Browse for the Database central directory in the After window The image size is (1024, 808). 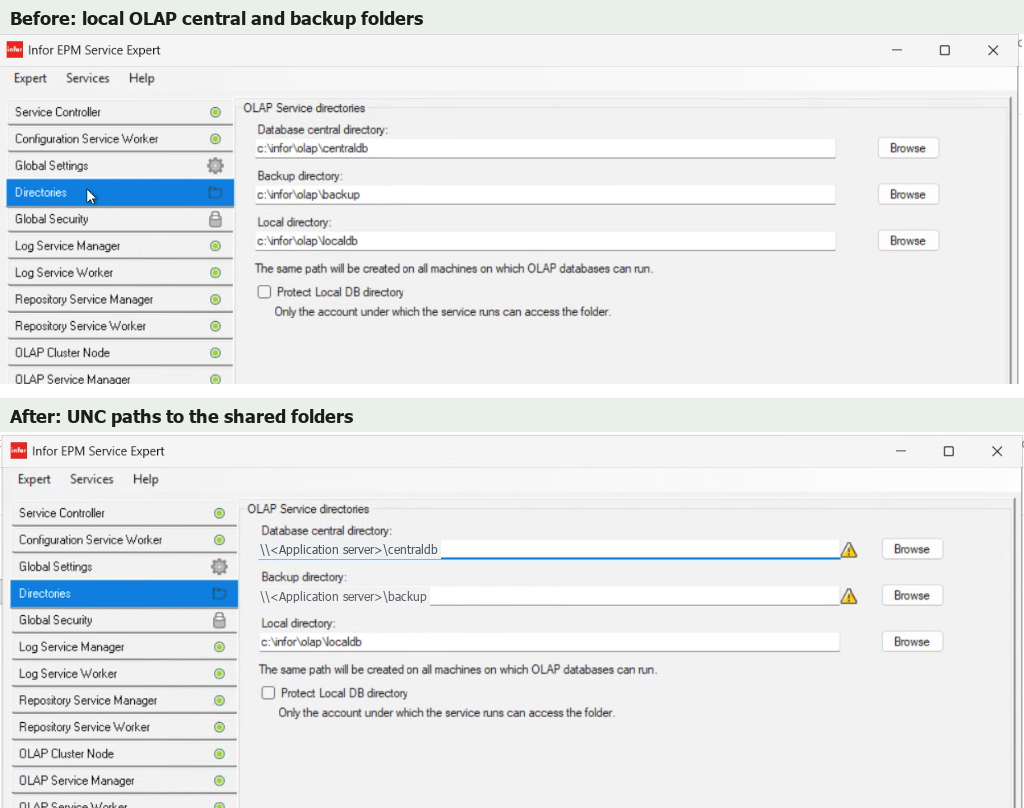pos(912,549)
